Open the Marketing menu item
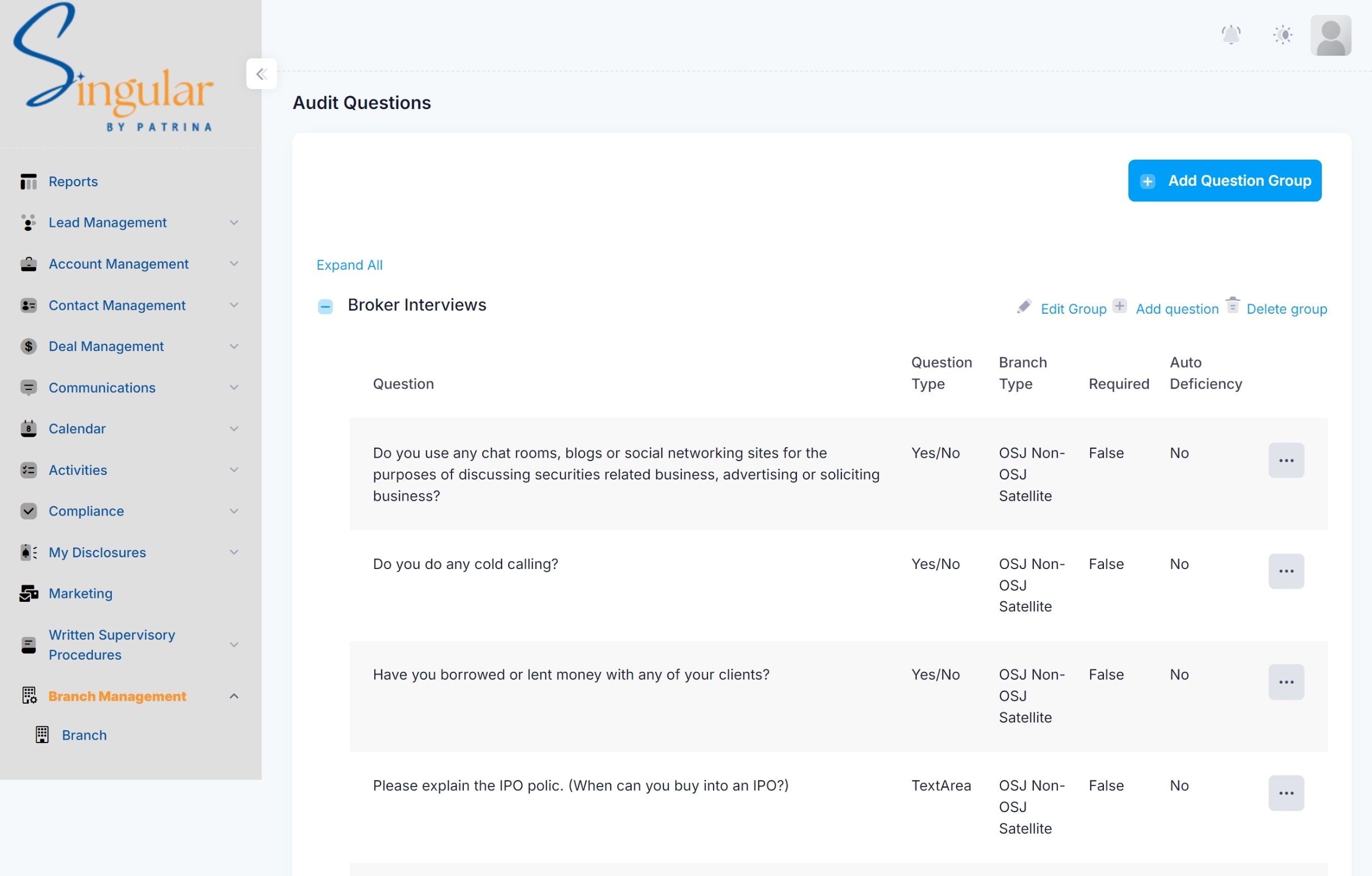 [80, 593]
